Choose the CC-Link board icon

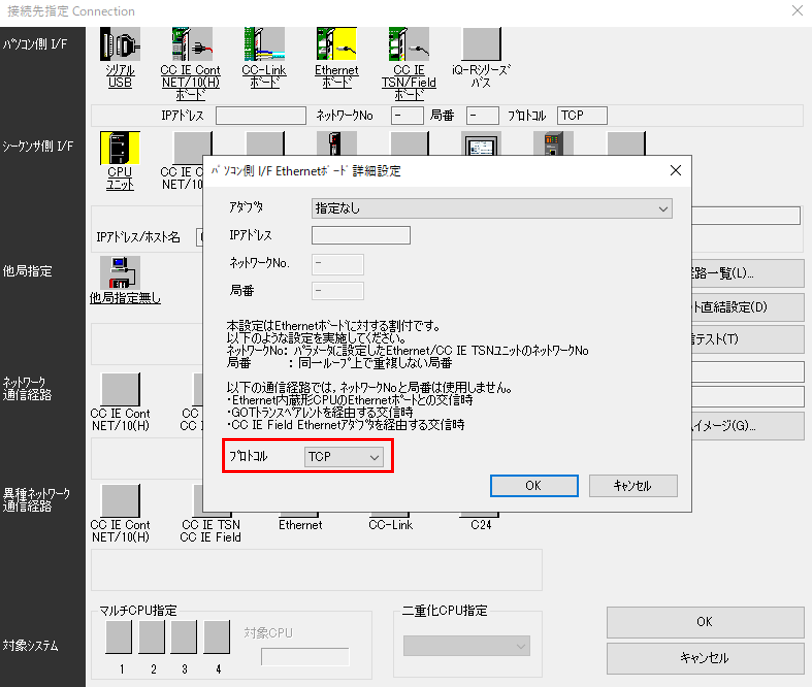[265, 45]
